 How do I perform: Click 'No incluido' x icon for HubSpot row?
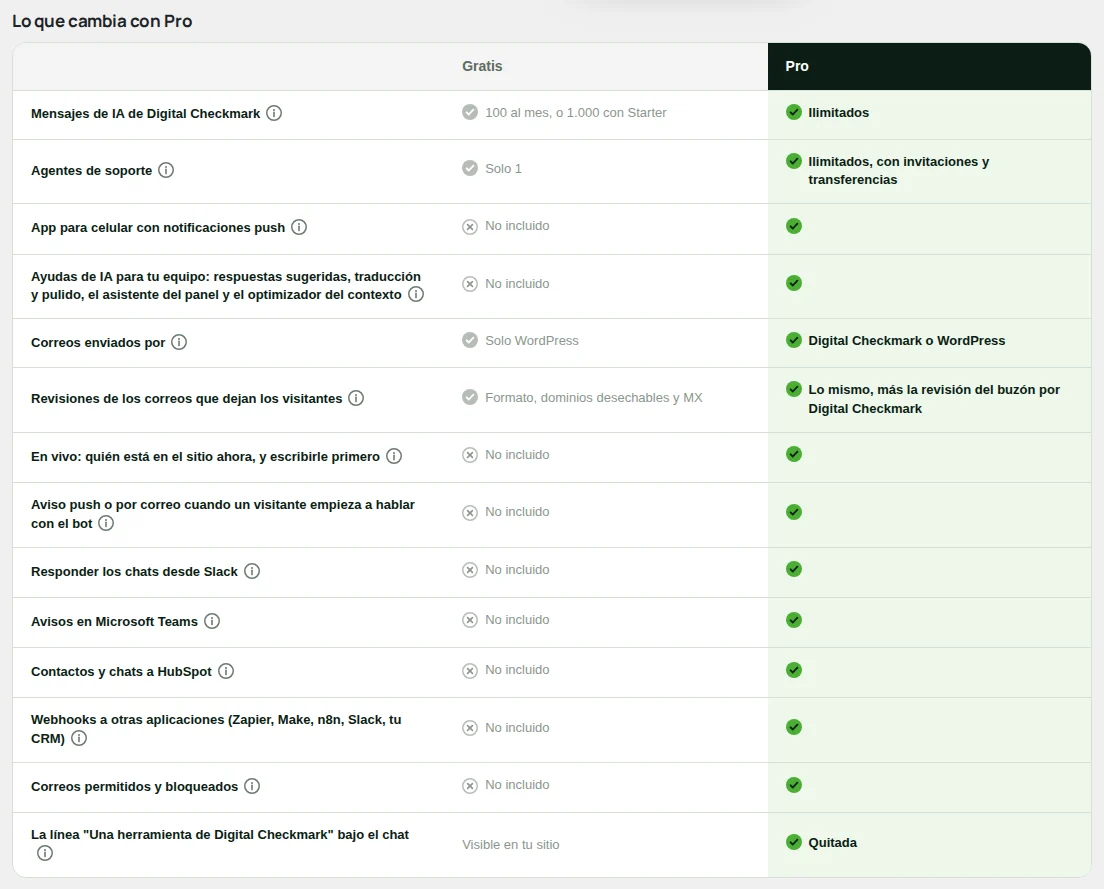coord(470,671)
